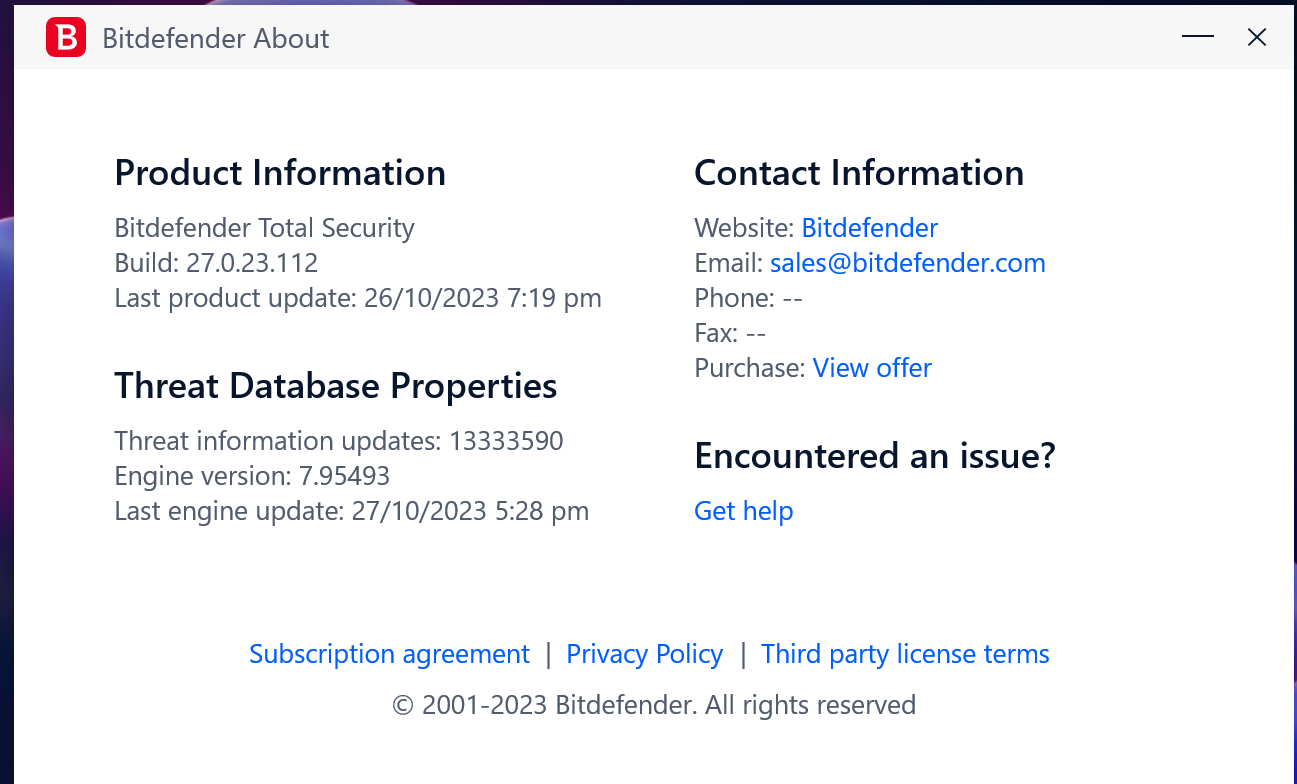Open the Subscription agreement link
Image resolution: width=1297 pixels, height=784 pixels.
pos(389,654)
